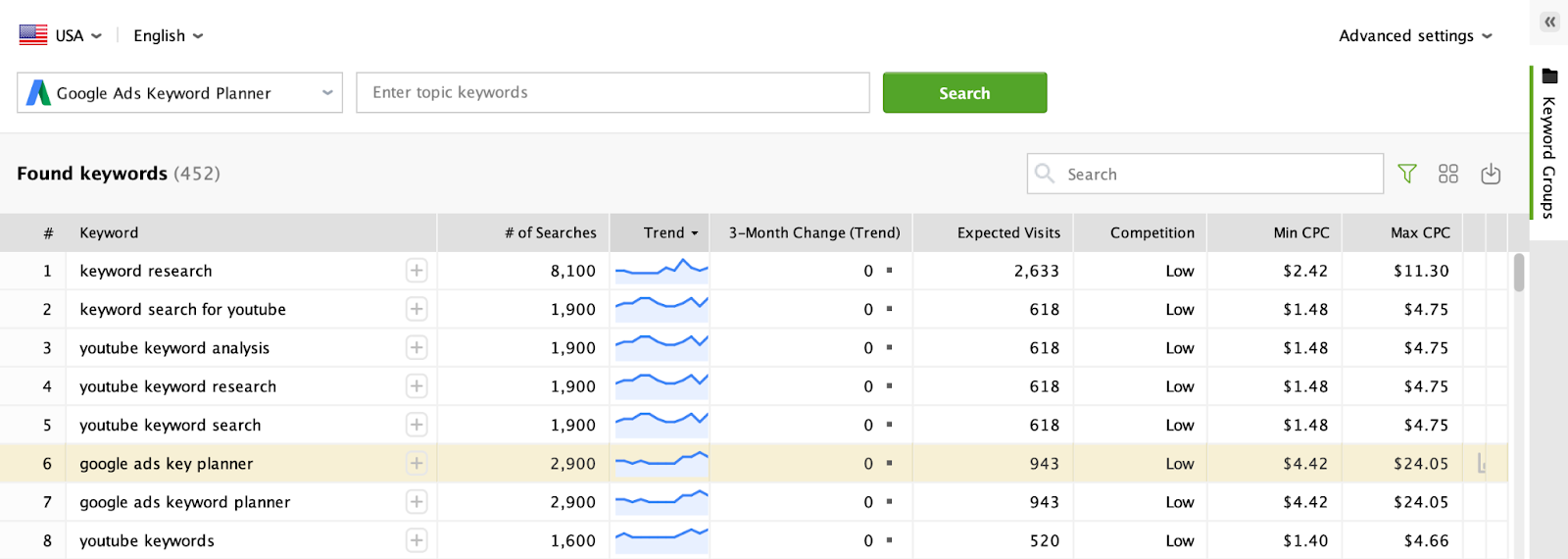Click the USA flag icon
Screen dimensions: 1568x559
pyautogui.click(x=33, y=34)
